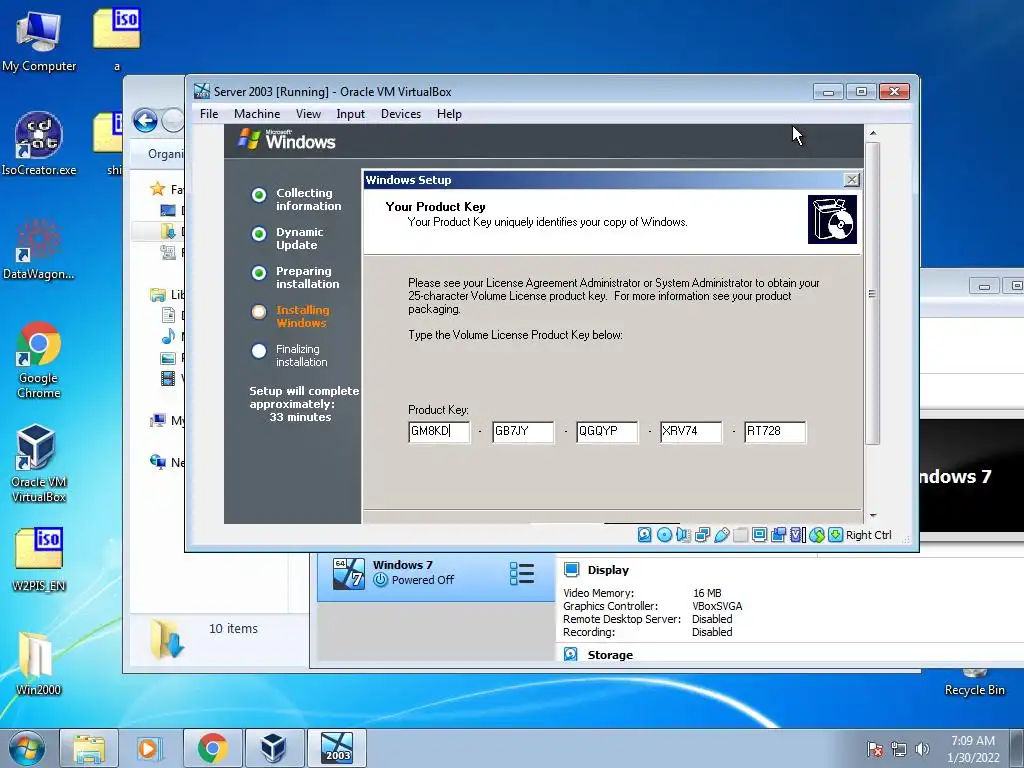Open the Devices menu
The height and width of the screenshot is (768, 1024).
coord(401,114)
